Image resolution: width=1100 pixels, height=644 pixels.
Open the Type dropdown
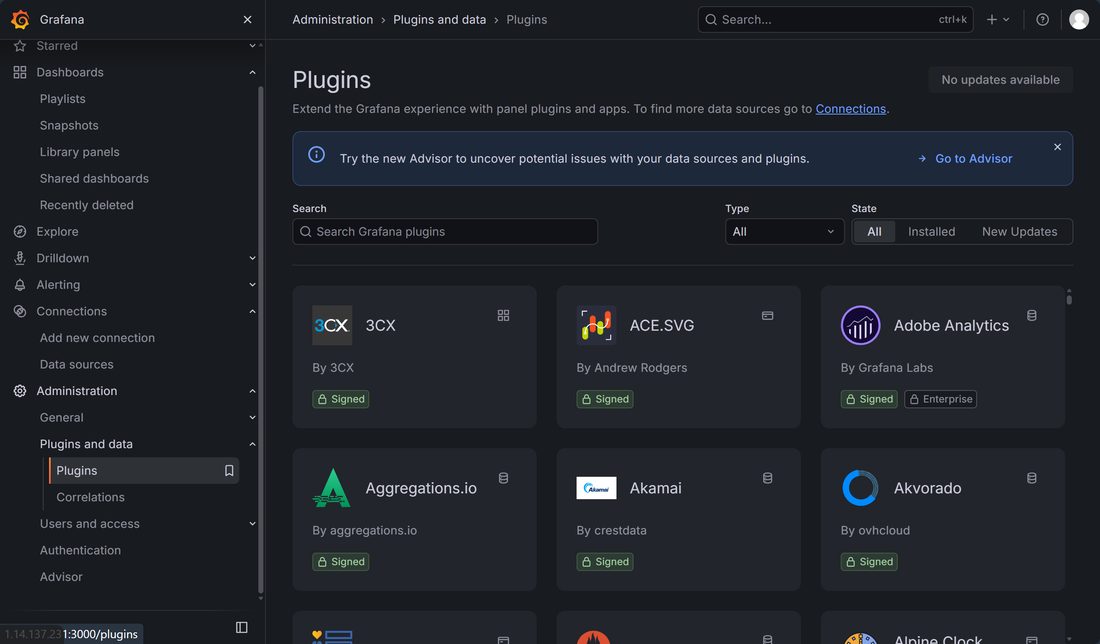click(x=784, y=232)
